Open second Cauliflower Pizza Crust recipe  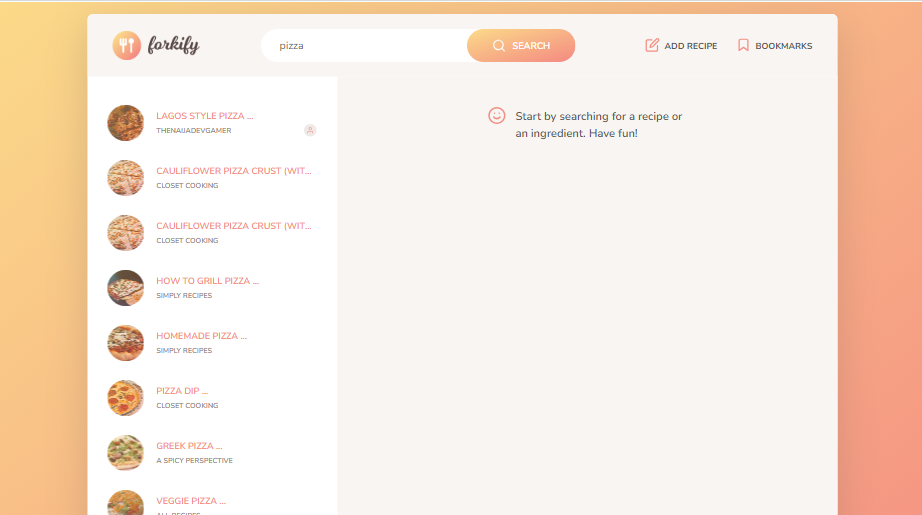[212, 233]
